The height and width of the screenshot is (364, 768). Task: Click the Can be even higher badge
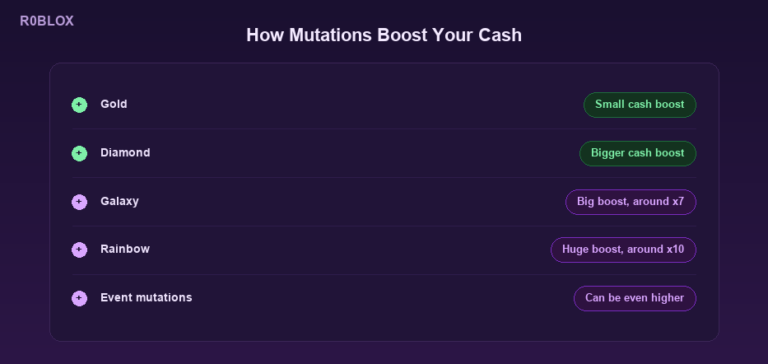[x=635, y=298]
